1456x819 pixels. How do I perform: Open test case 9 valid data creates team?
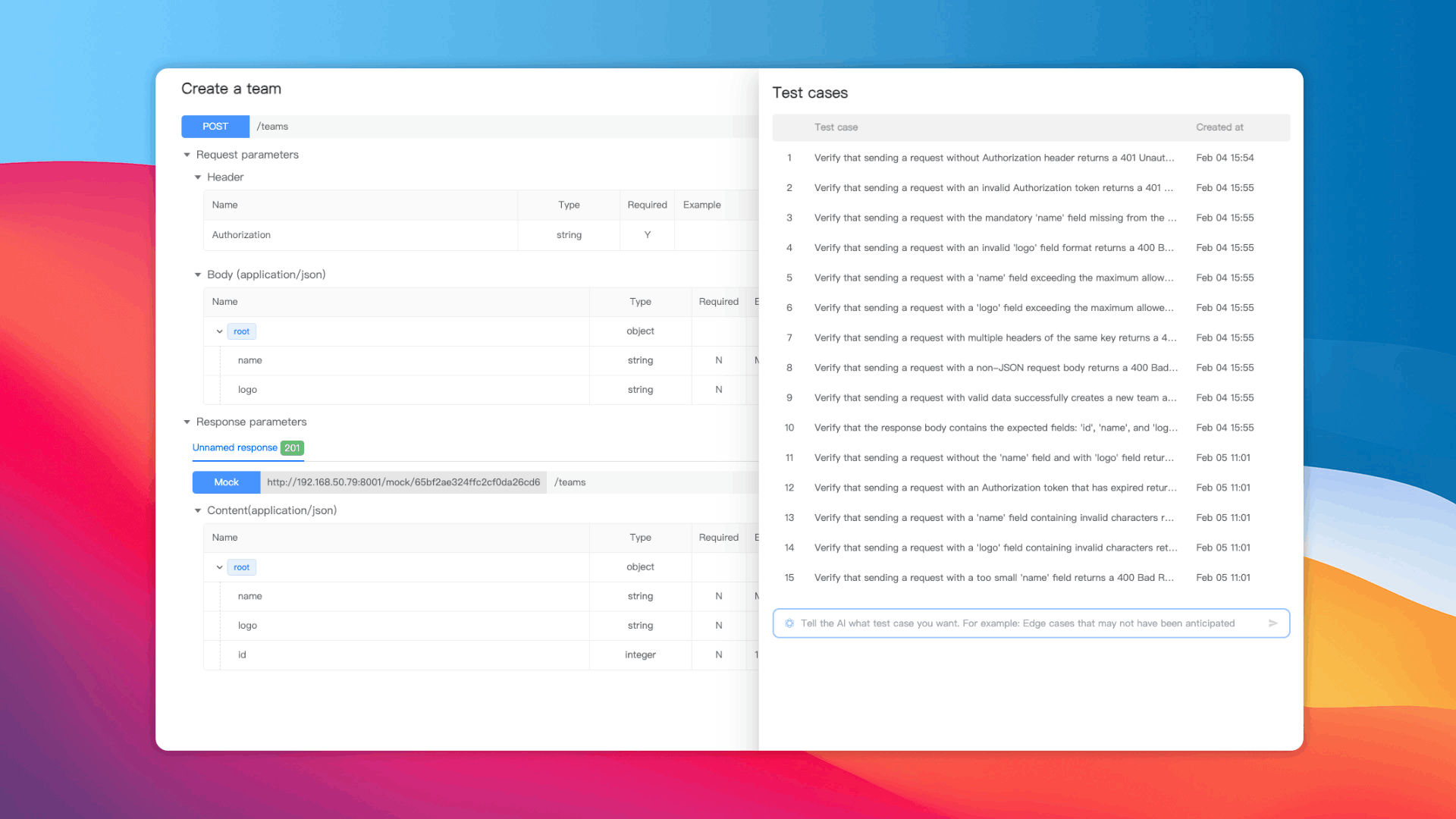coord(993,397)
